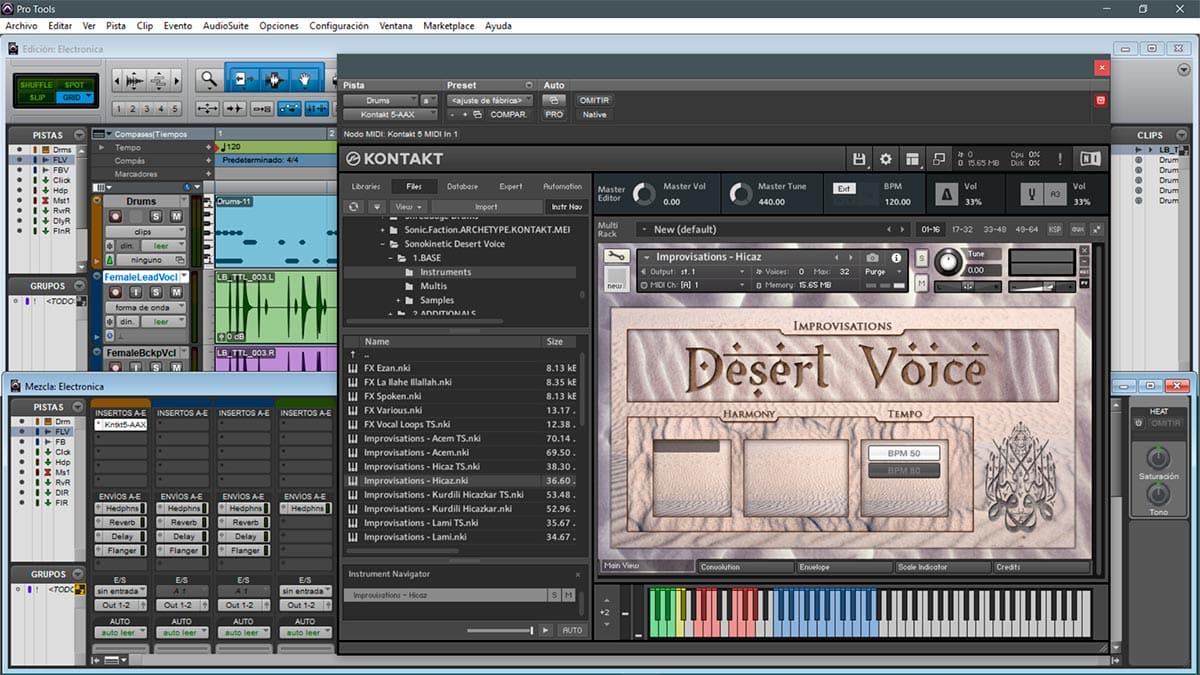Select the 17-32 multi rack page
This screenshot has width=1200, height=675.
click(x=962, y=229)
